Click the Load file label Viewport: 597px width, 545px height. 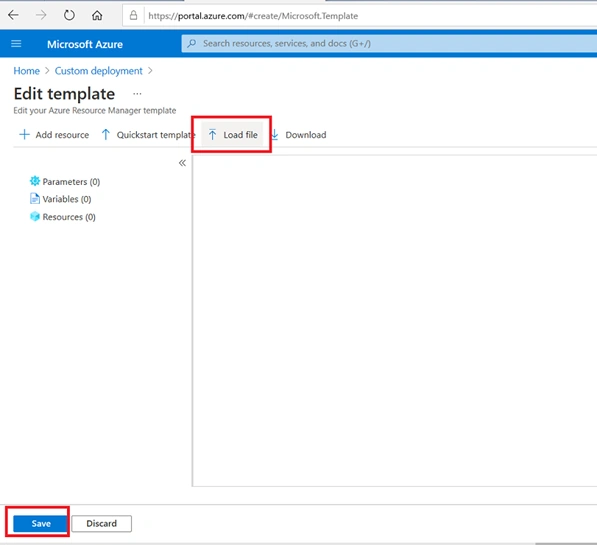[240, 135]
